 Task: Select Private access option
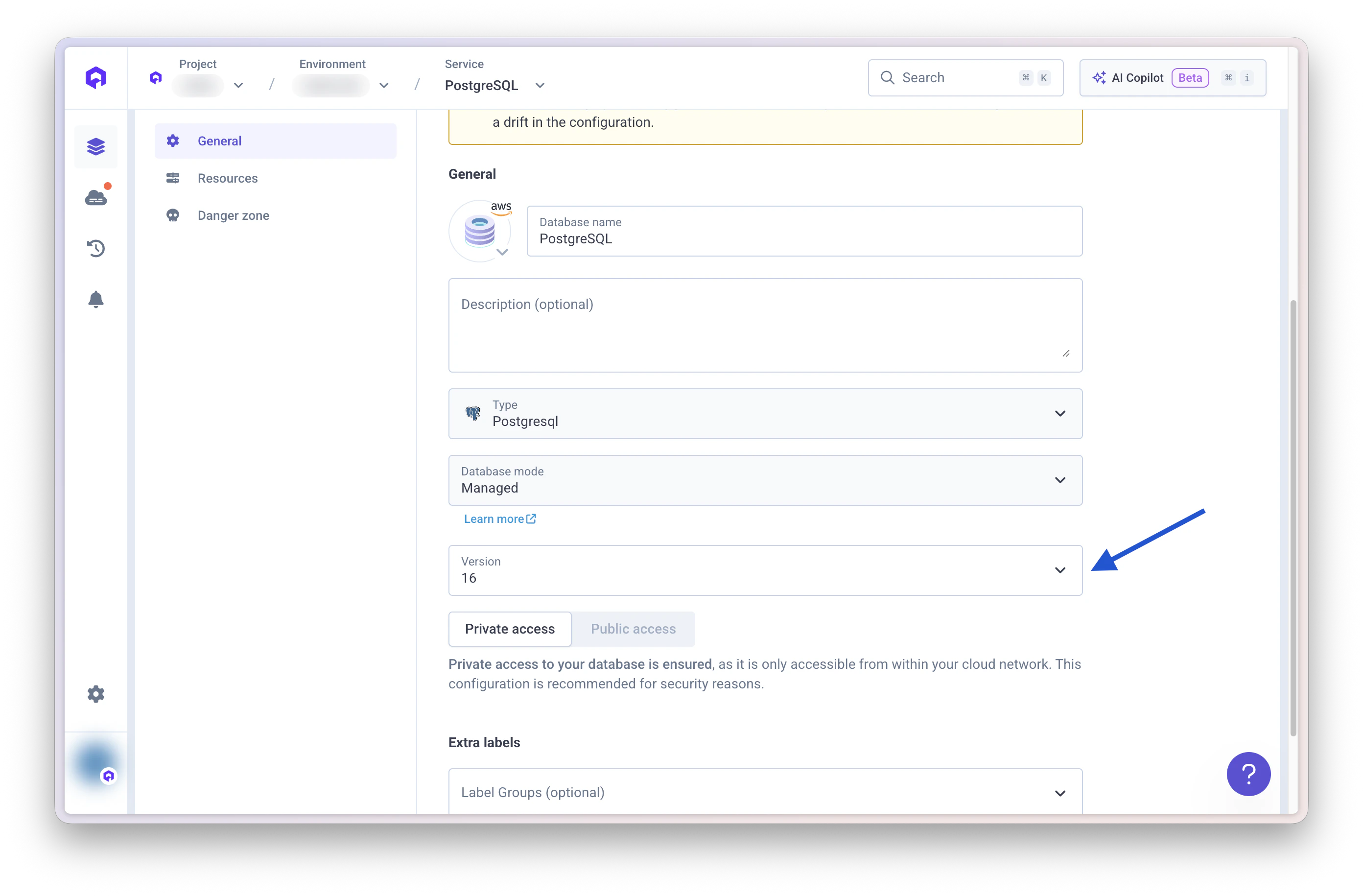coord(509,629)
